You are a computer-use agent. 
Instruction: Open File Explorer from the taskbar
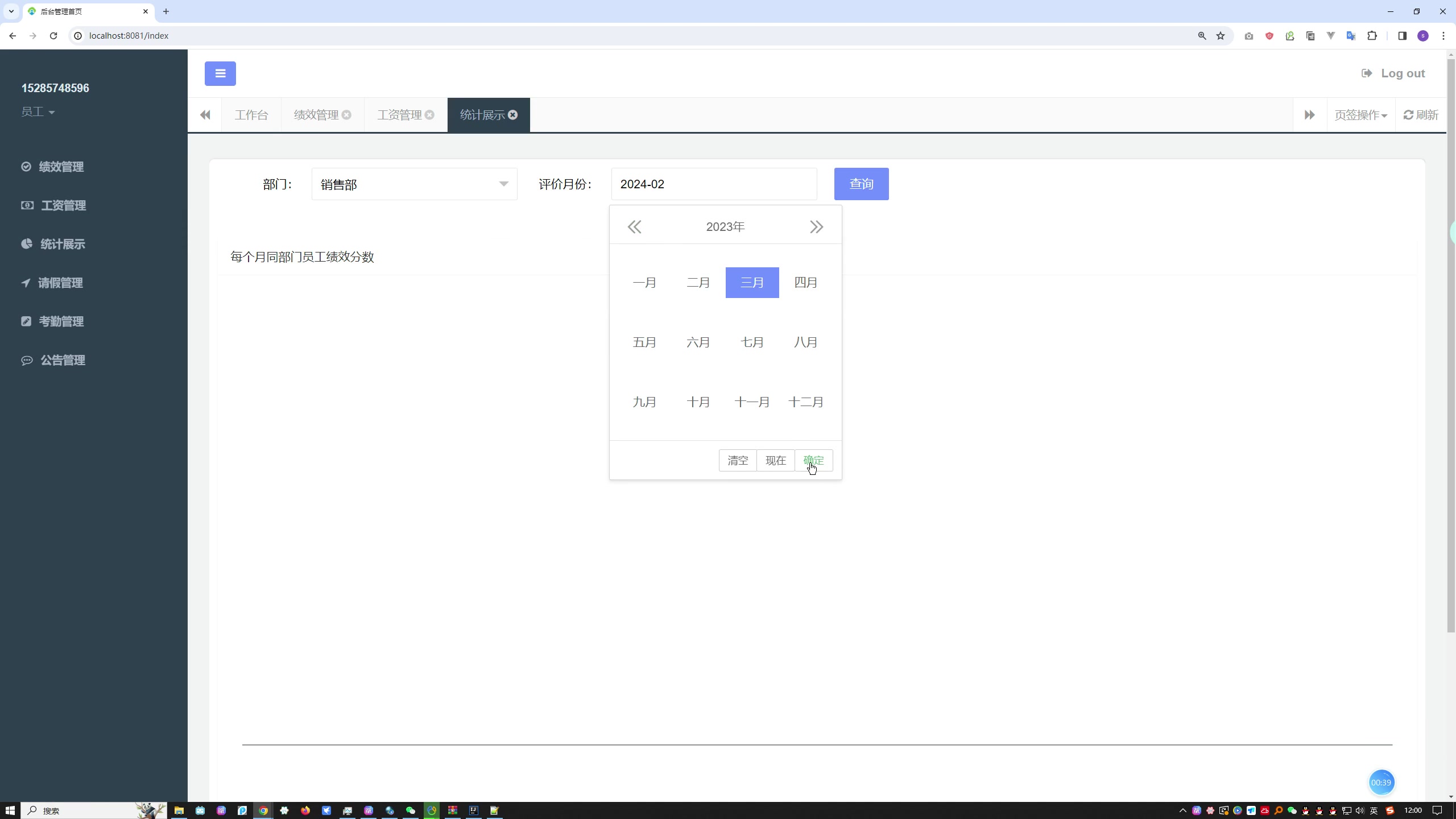tap(179, 810)
